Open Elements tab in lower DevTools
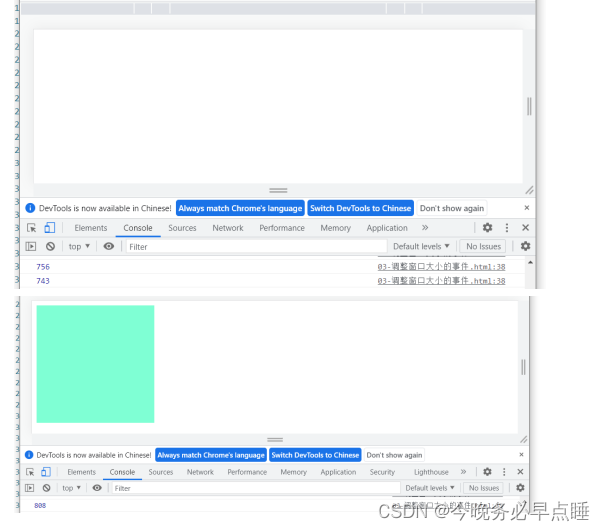The image size is (605, 531). point(81,472)
